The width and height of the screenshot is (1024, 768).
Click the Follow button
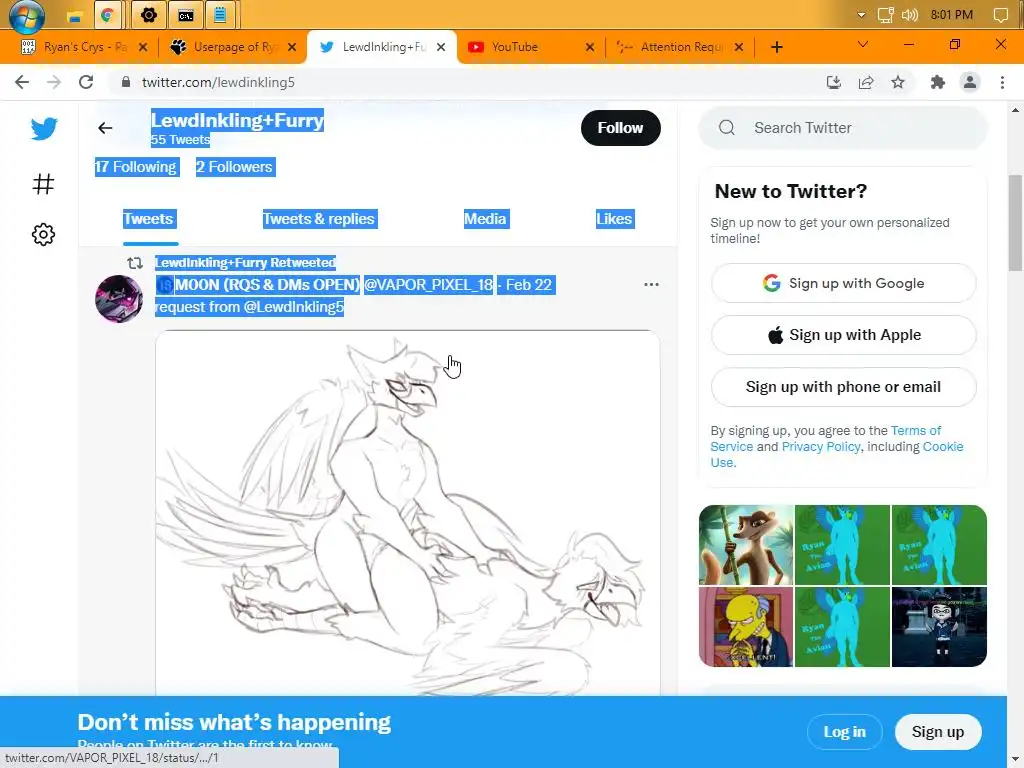620,128
